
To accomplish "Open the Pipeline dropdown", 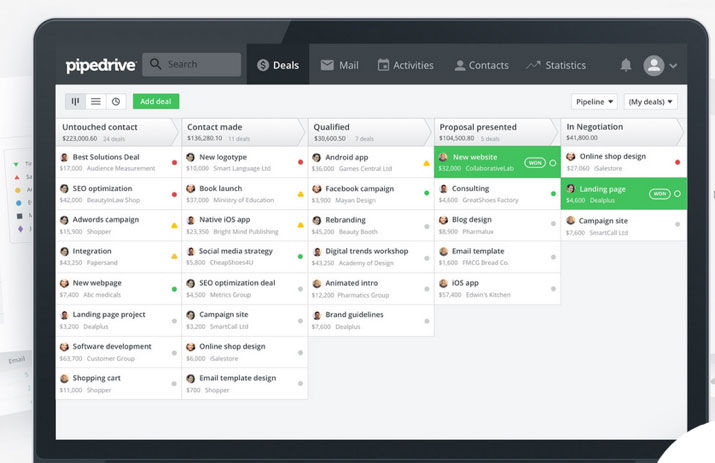I will coord(594,101).
